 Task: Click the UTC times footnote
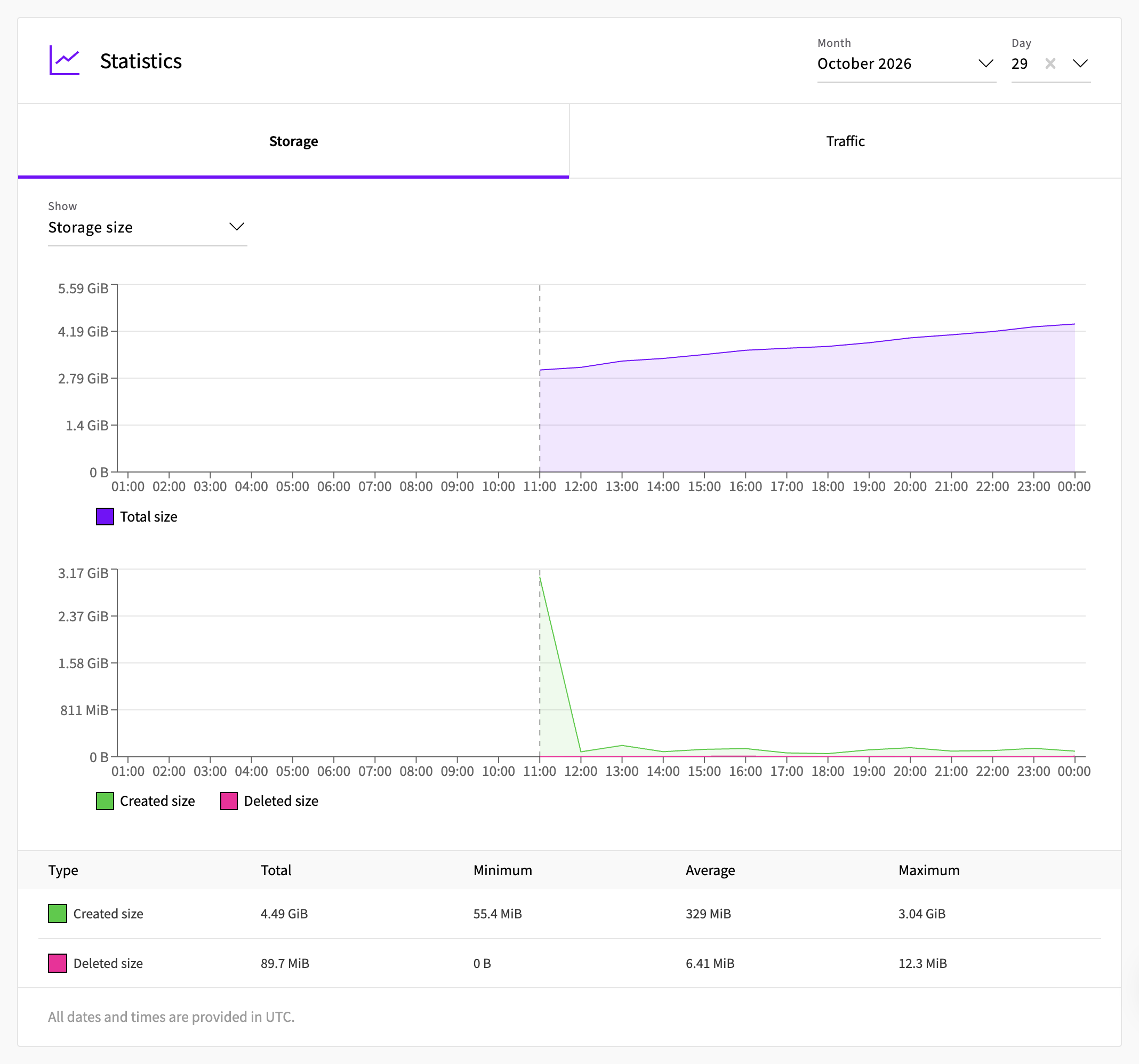(x=171, y=1017)
